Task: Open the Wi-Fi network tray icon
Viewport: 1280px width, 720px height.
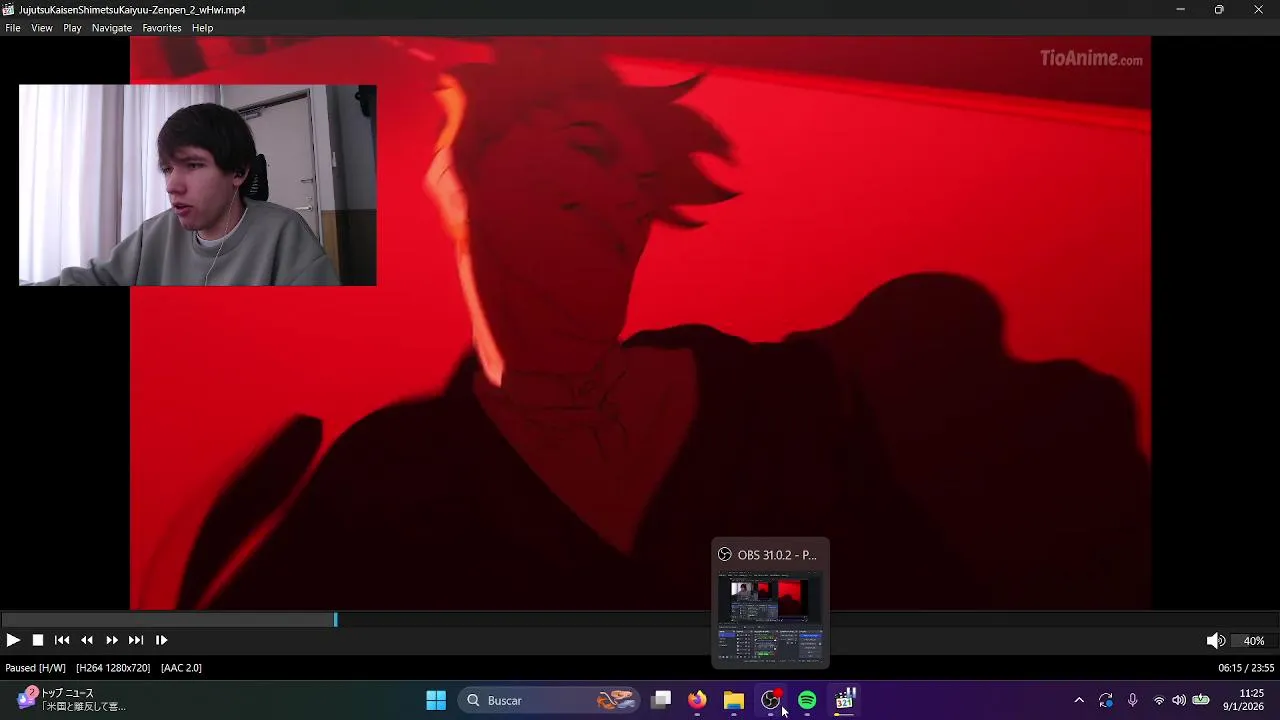Action: click(x=1159, y=700)
